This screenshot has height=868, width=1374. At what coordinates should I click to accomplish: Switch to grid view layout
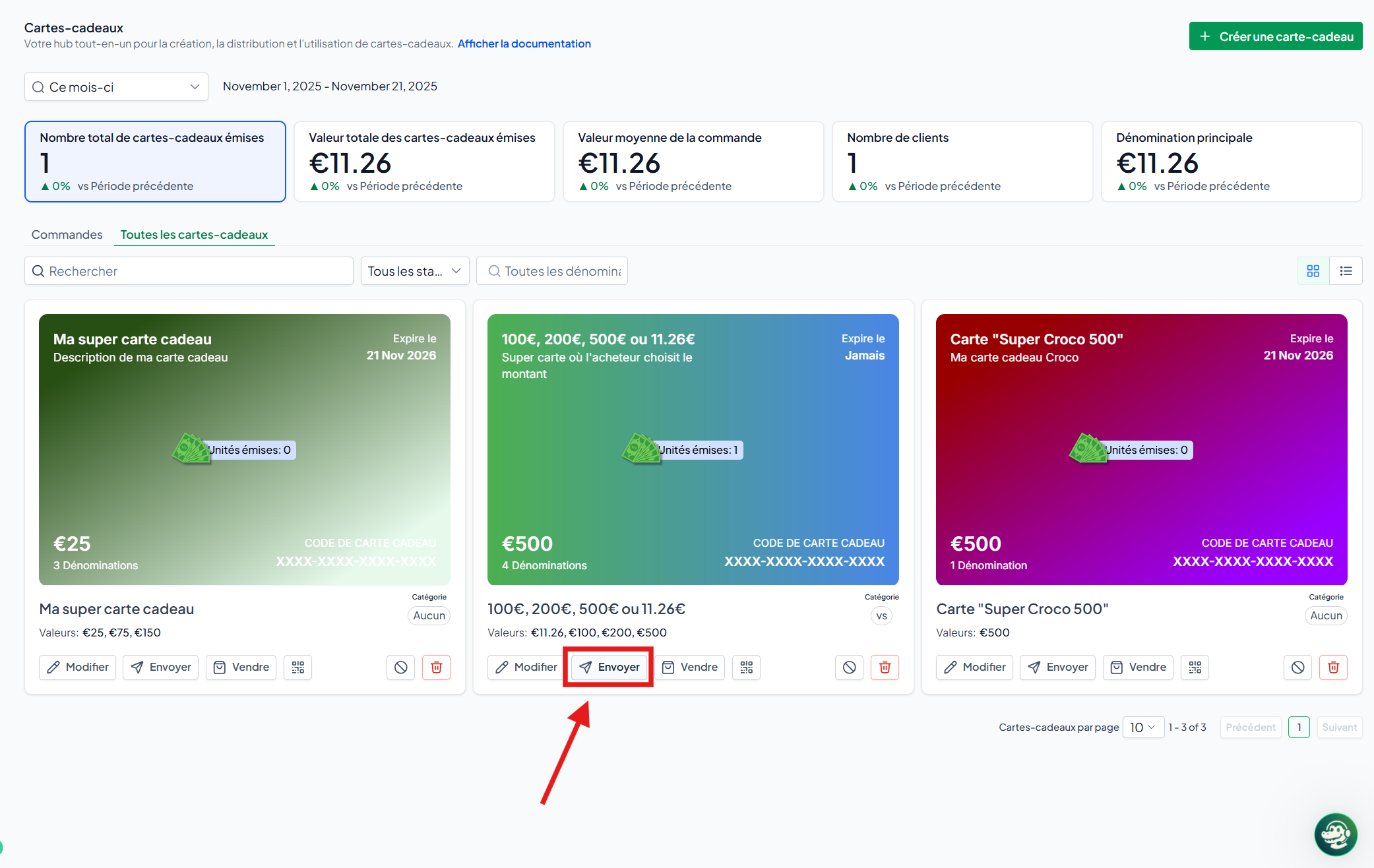tap(1313, 271)
